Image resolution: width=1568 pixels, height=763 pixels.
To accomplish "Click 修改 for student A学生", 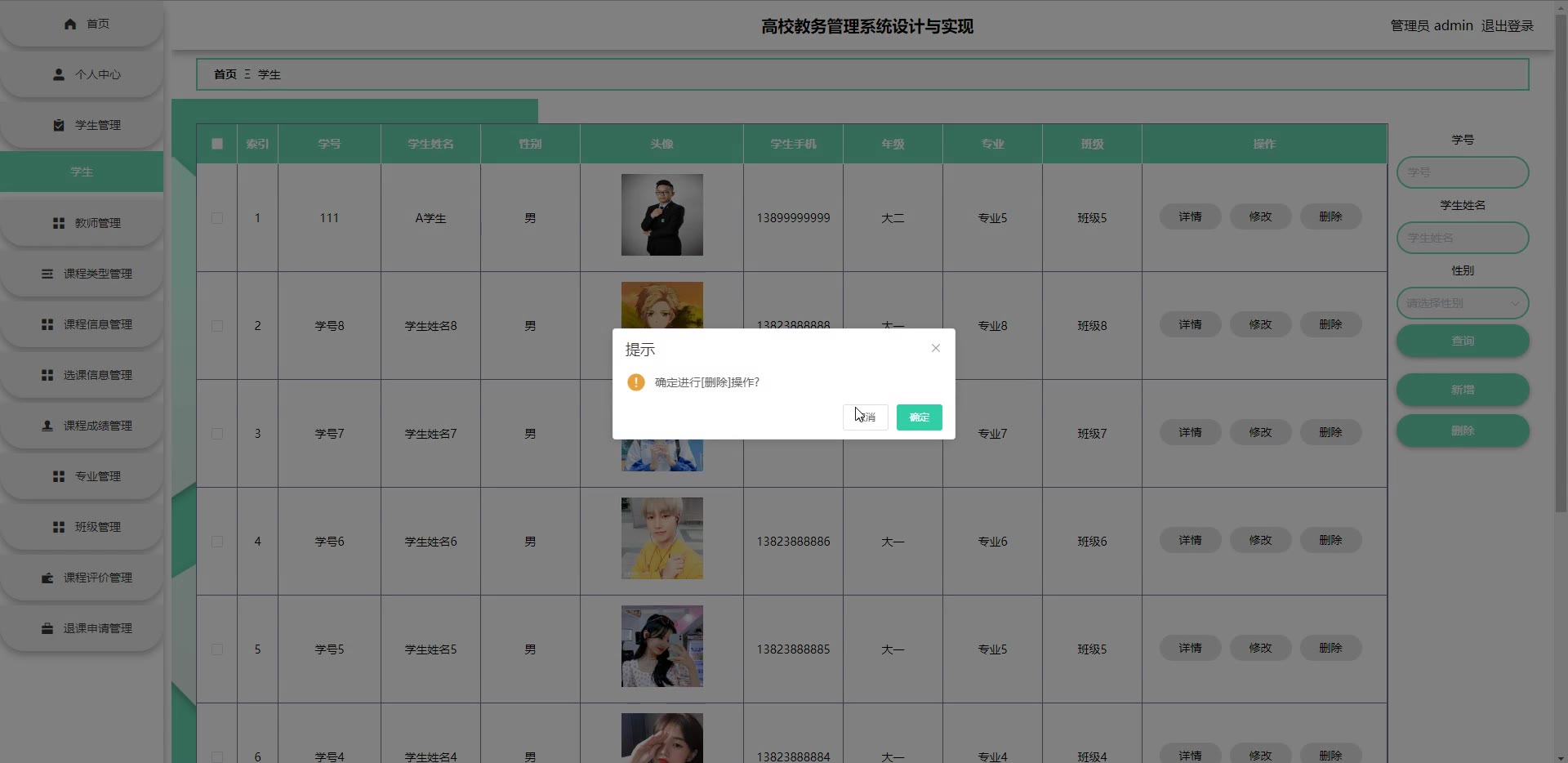I will click(1261, 216).
